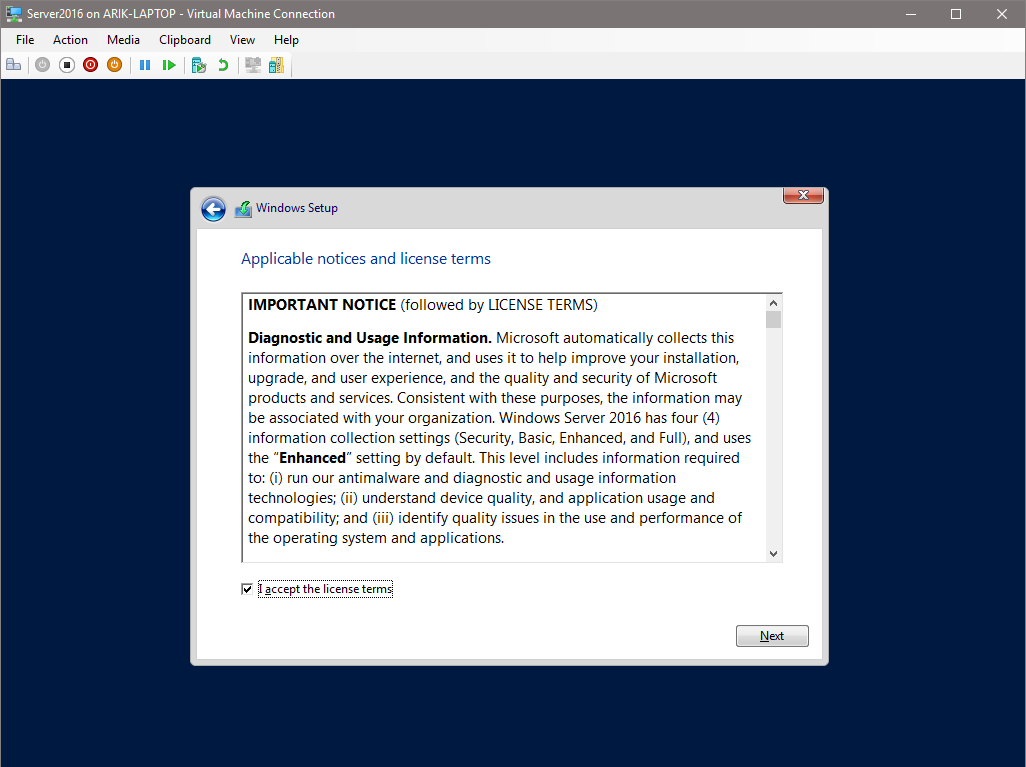Click the Next button

(x=772, y=636)
